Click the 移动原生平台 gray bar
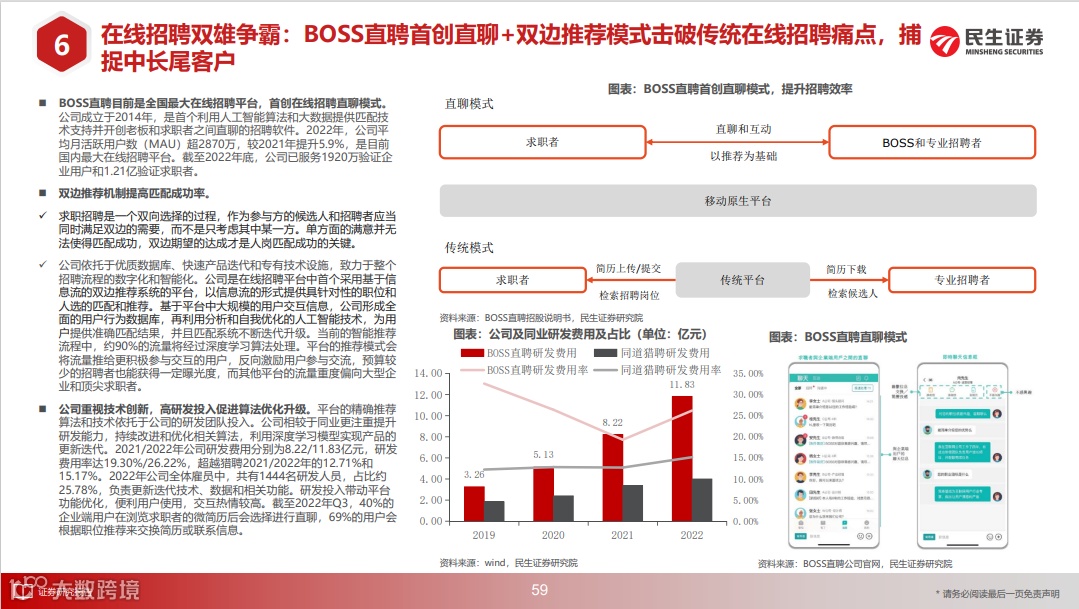1079x609 pixels. tap(738, 201)
